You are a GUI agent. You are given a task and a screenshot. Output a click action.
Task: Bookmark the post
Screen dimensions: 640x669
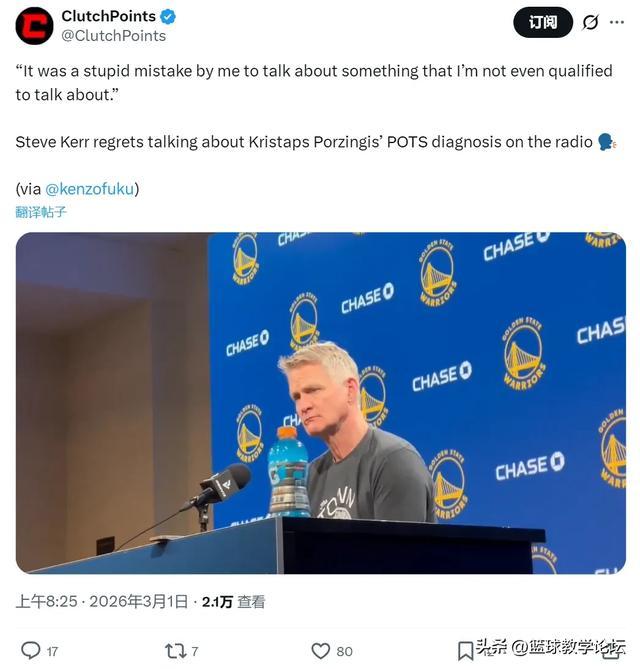[x=465, y=651]
